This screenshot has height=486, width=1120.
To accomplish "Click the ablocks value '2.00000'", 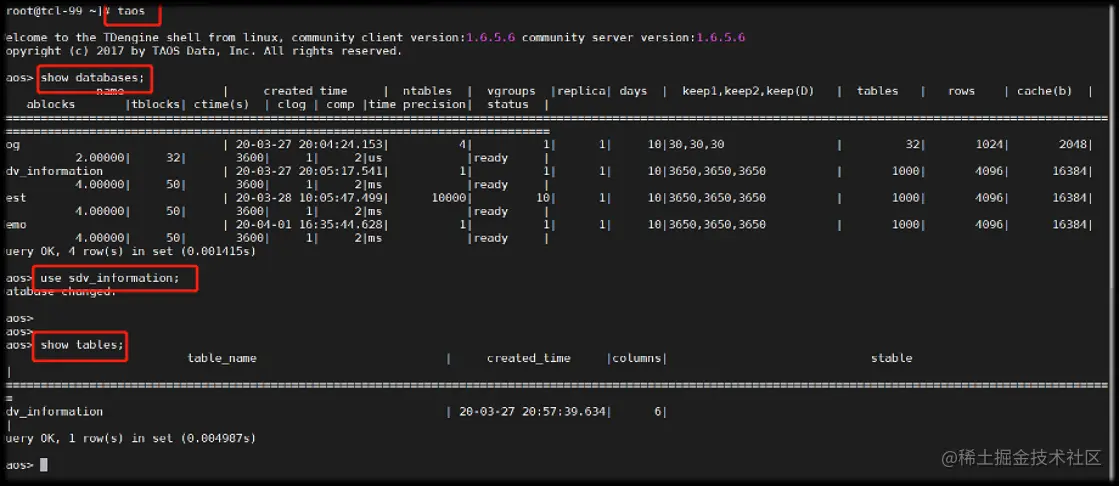I will (x=100, y=158).
